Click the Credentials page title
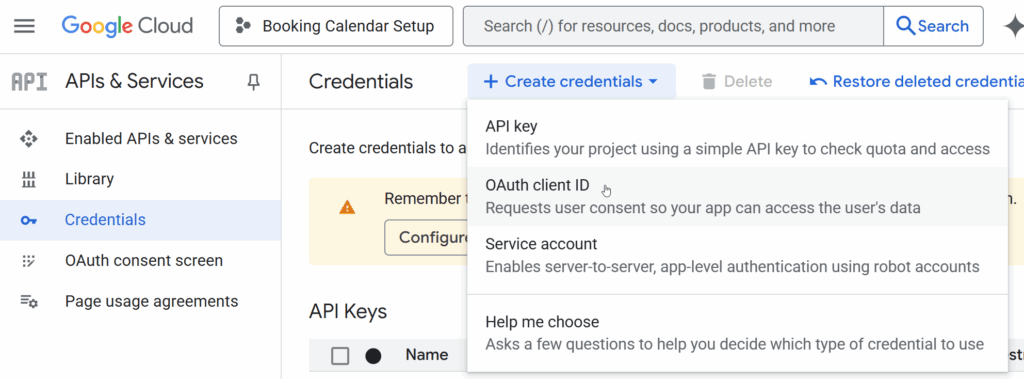The height and width of the screenshot is (379, 1024). pos(360,82)
